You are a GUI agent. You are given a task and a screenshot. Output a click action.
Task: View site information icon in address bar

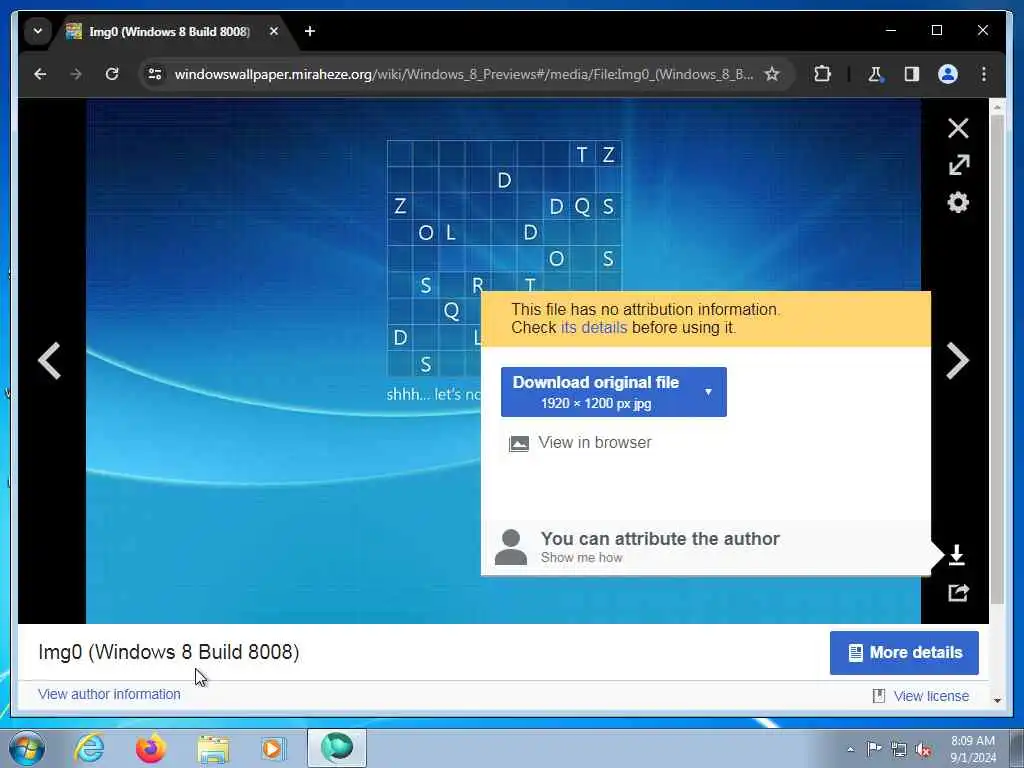coord(155,74)
